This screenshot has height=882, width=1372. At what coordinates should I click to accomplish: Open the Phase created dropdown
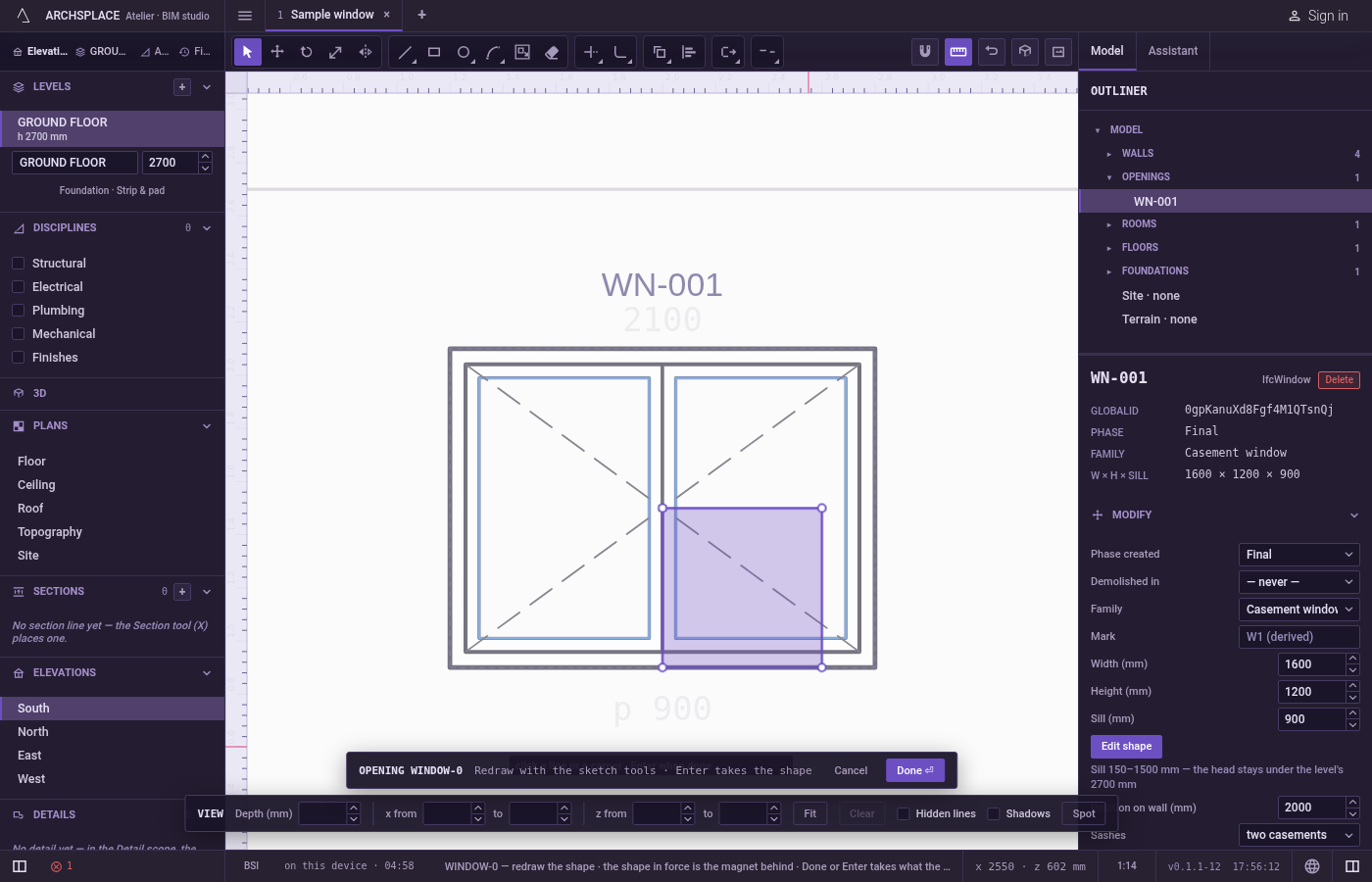[x=1298, y=555]
